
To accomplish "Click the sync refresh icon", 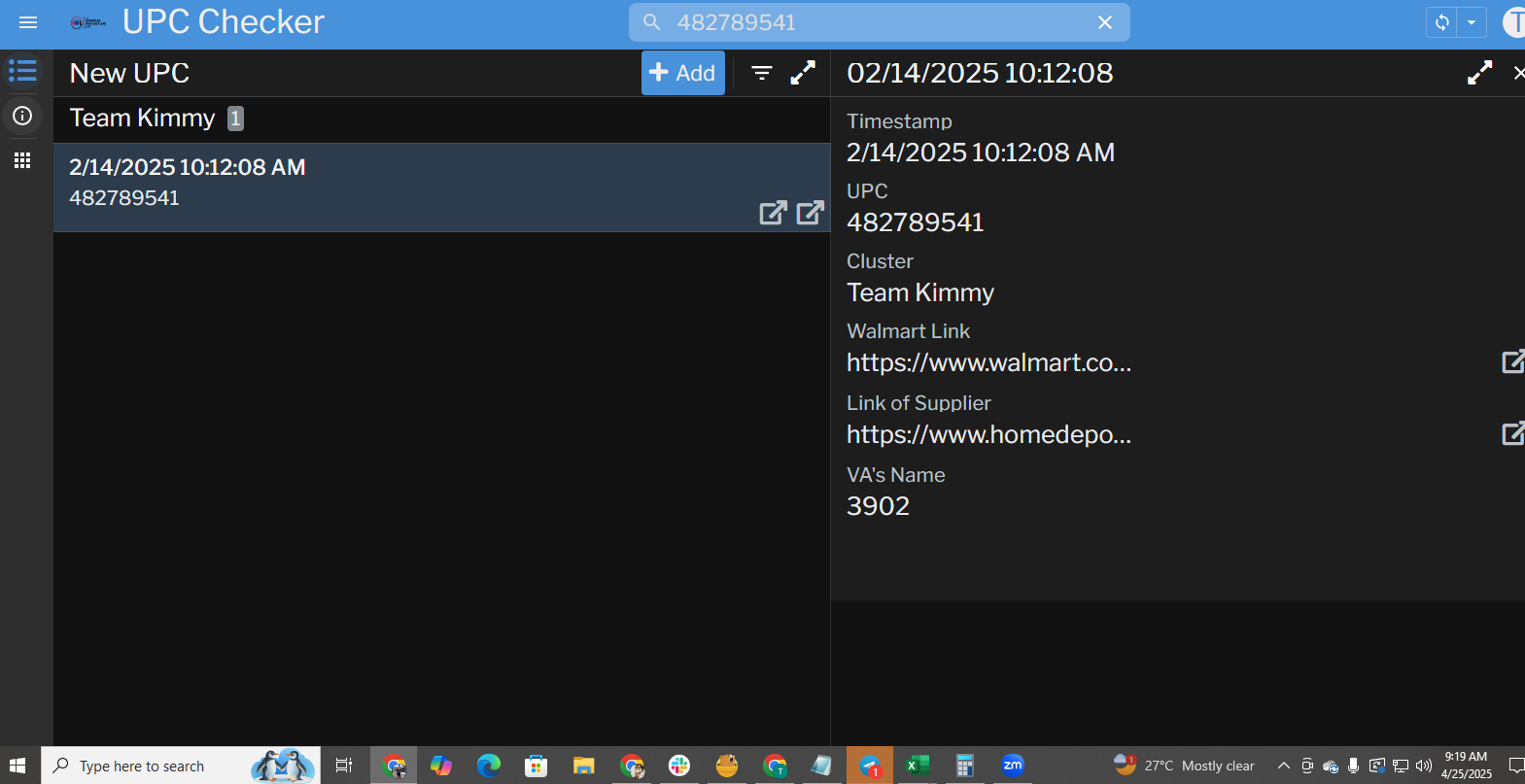I will pyautogui.click(x=1442, y=22).
